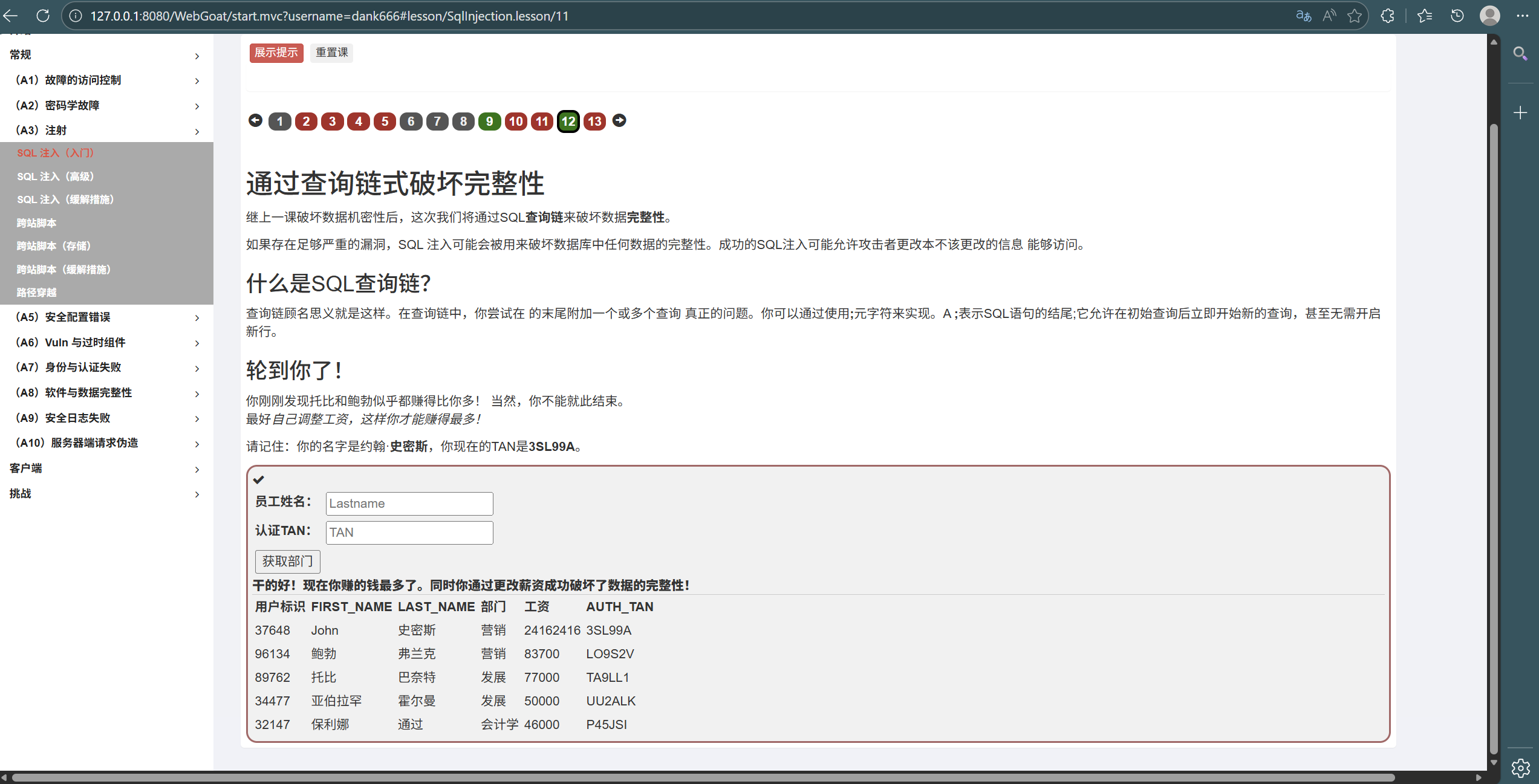Click the profile avatar icon
This screenshot has height=784, width=1539.
point(1489,16)
